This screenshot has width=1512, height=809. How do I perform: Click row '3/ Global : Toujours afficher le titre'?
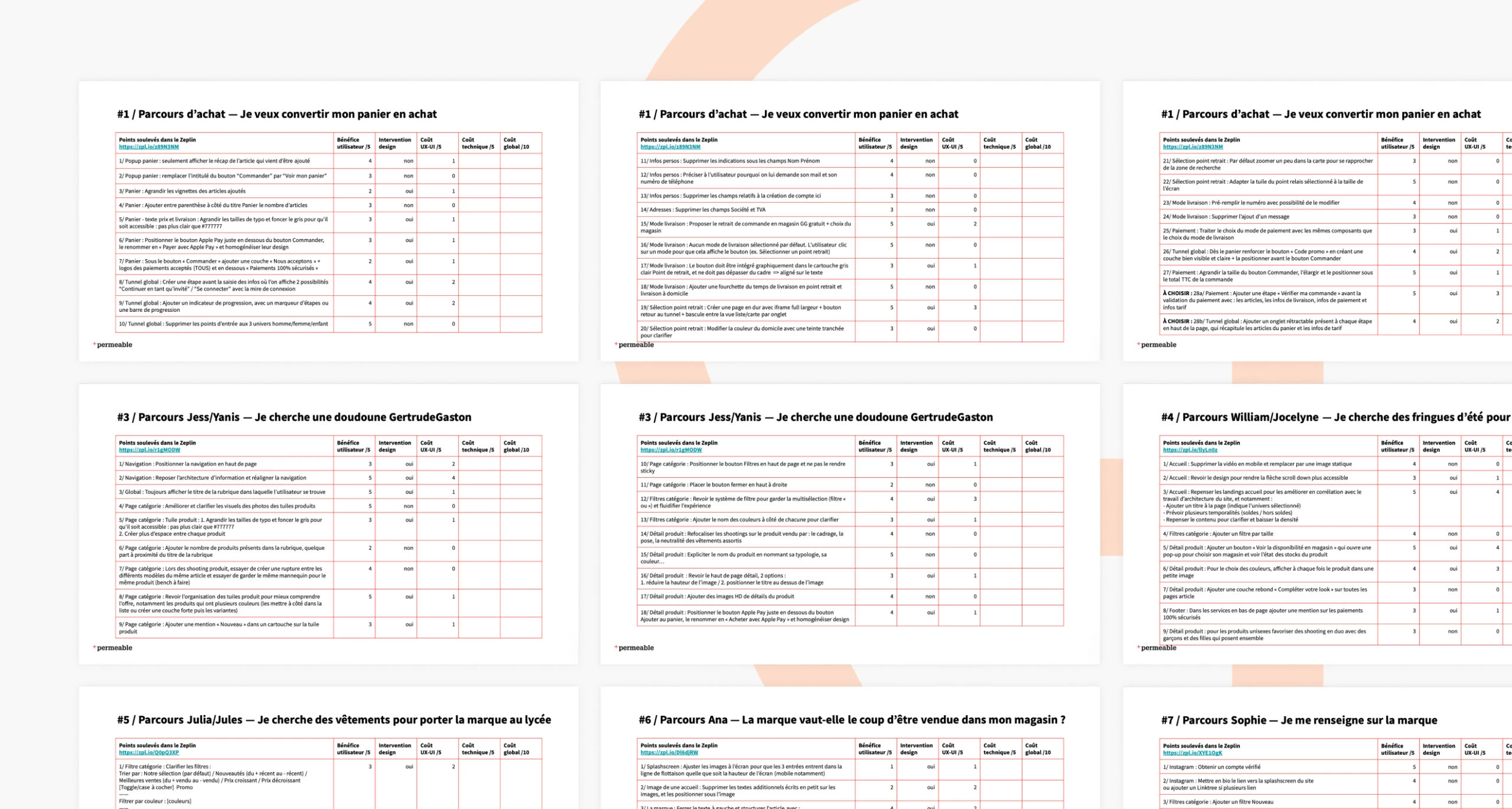pyautogui.click(x=328, y=492)
